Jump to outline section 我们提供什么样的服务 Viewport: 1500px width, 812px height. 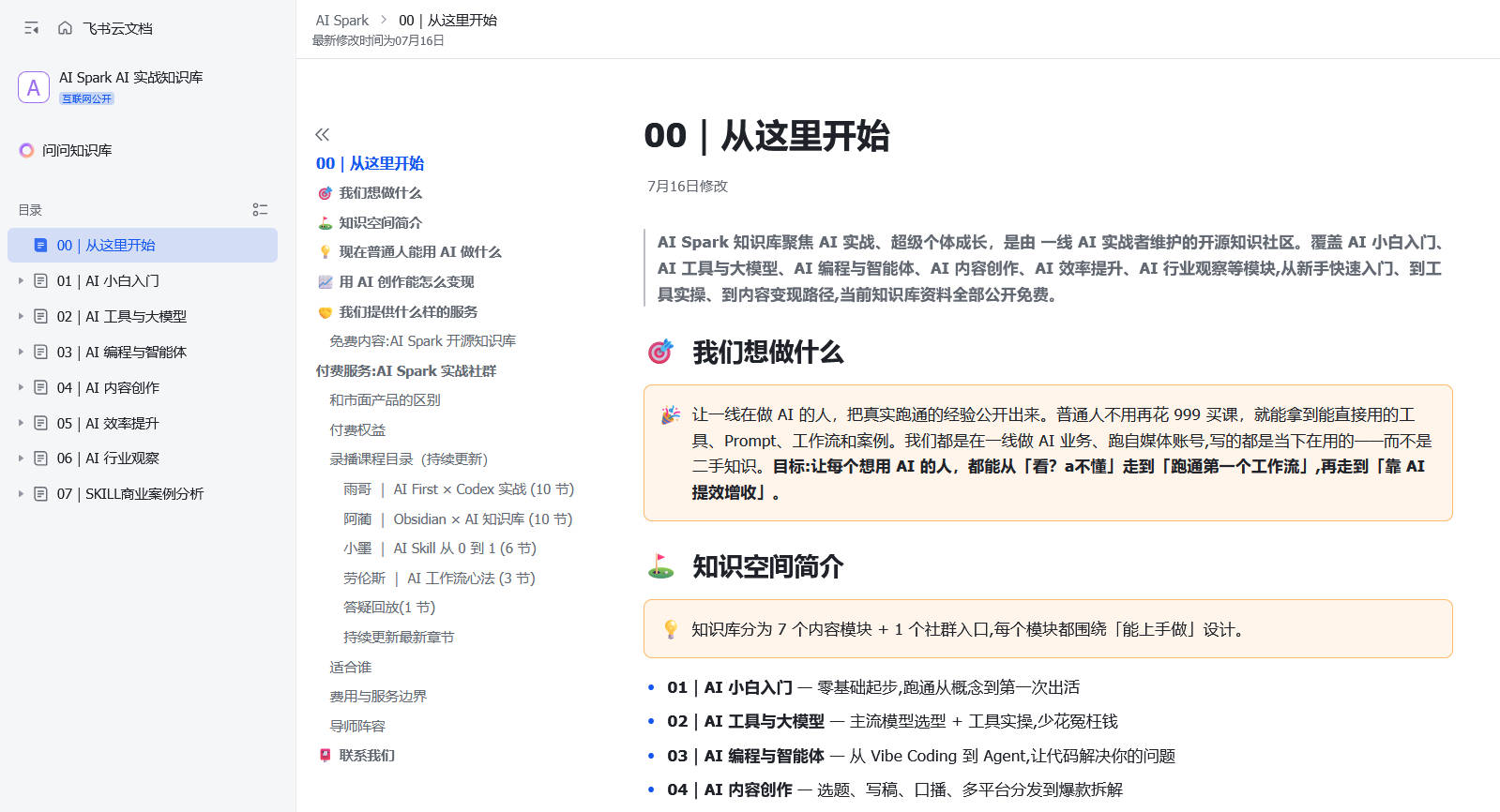[x=408, y=312]
